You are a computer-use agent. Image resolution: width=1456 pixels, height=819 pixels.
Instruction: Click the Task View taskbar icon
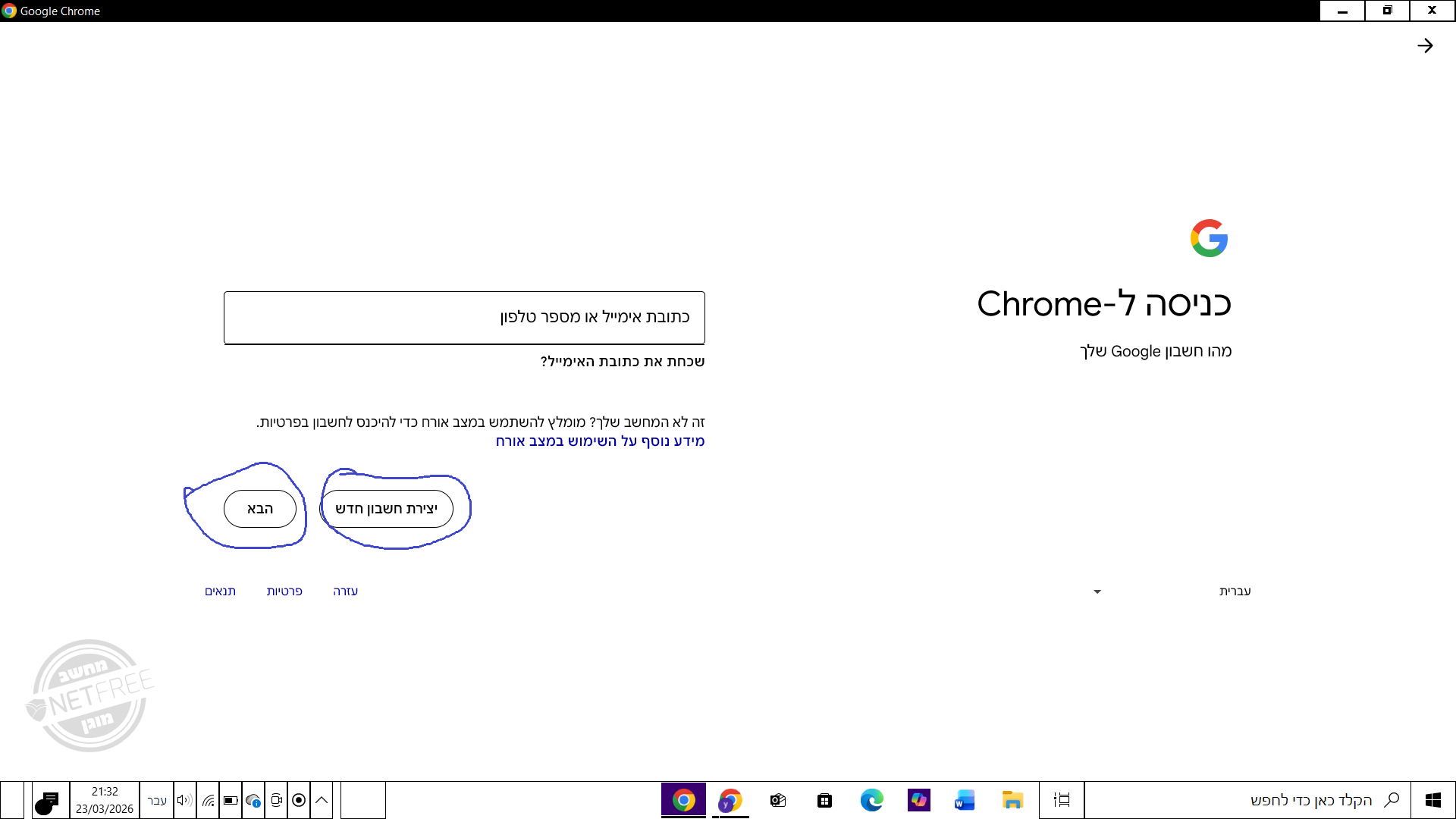click(1062, 800)
